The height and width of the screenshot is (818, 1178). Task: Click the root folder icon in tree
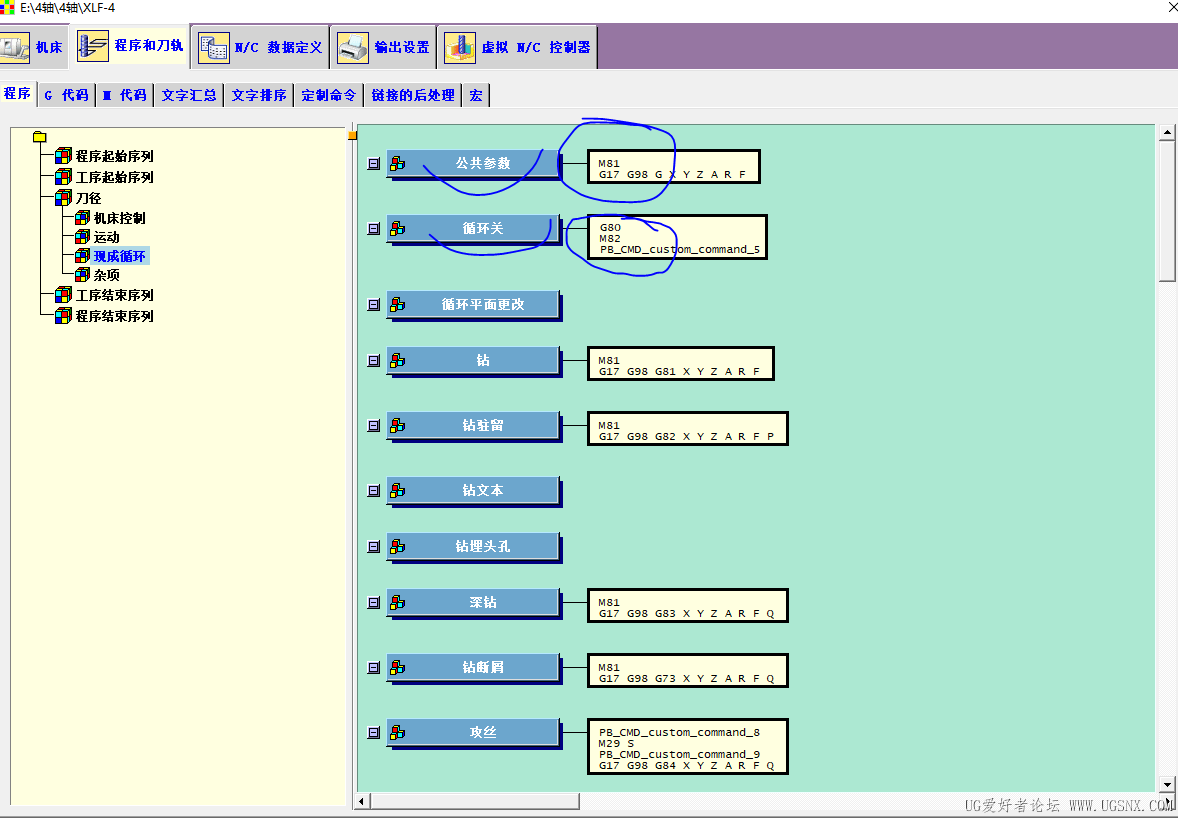click(x=40, y=137)
